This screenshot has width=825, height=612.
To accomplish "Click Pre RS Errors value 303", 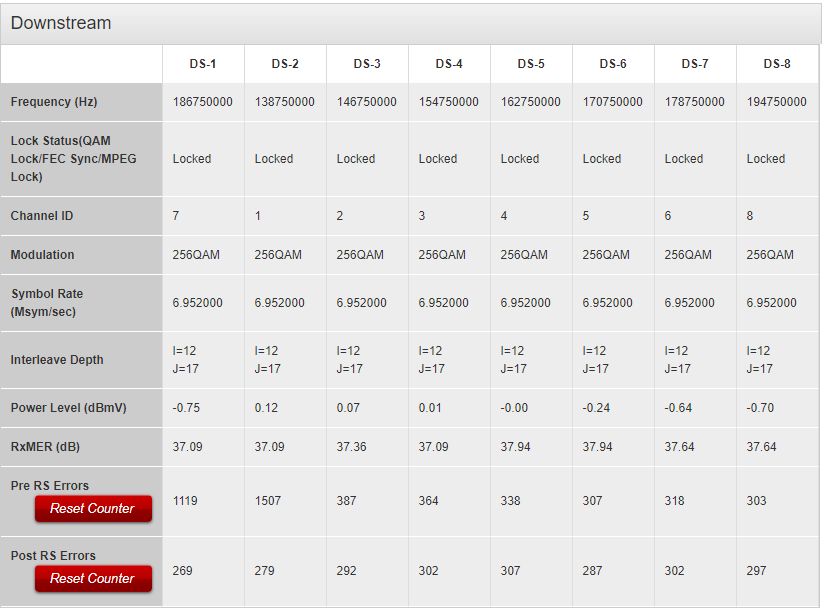I will (757, 500).
